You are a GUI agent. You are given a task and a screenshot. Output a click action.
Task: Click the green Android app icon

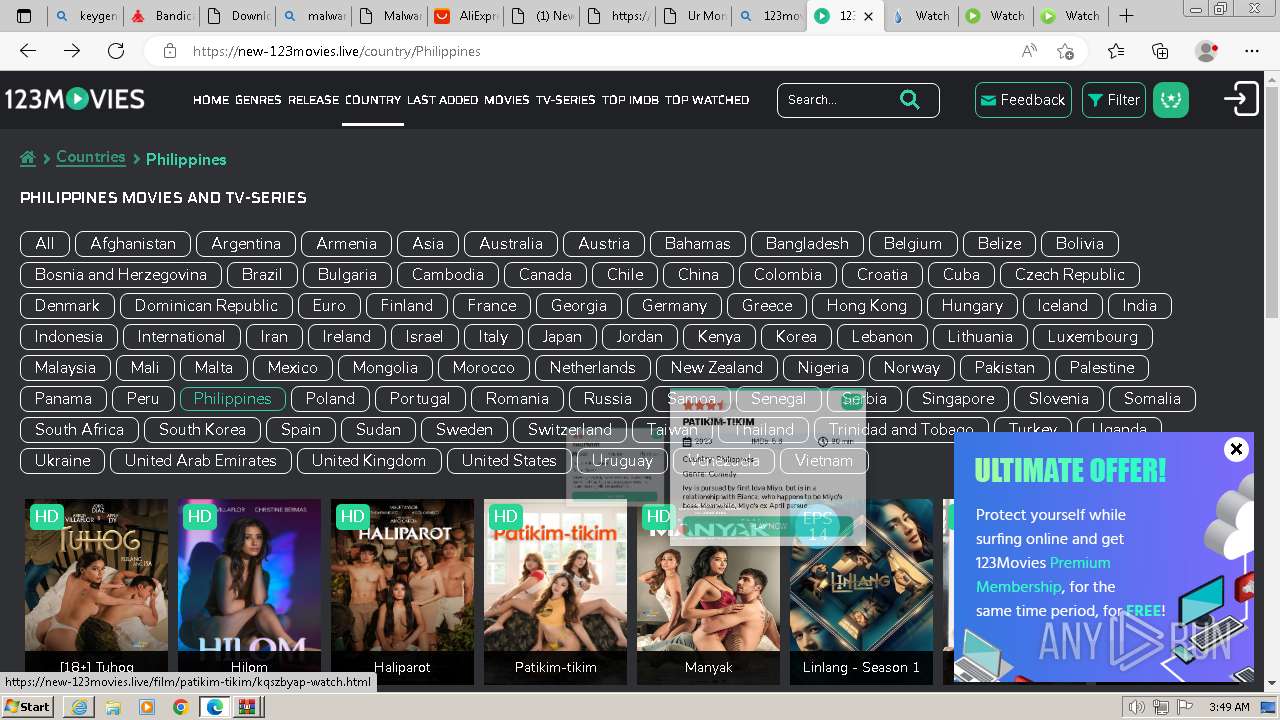1171,100
